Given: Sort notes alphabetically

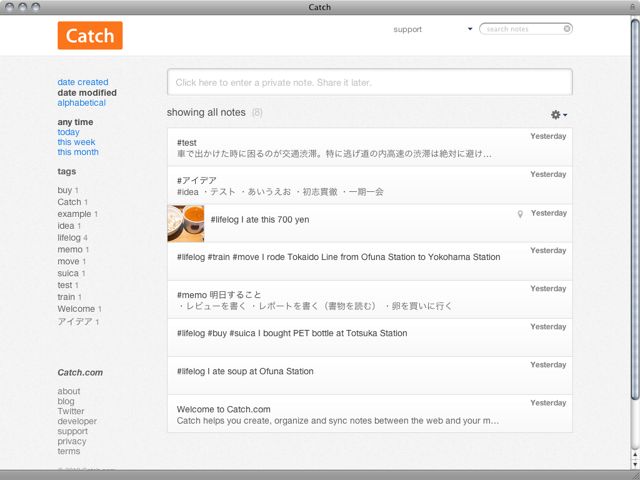Looking at the screenshot, I should 82,103.
